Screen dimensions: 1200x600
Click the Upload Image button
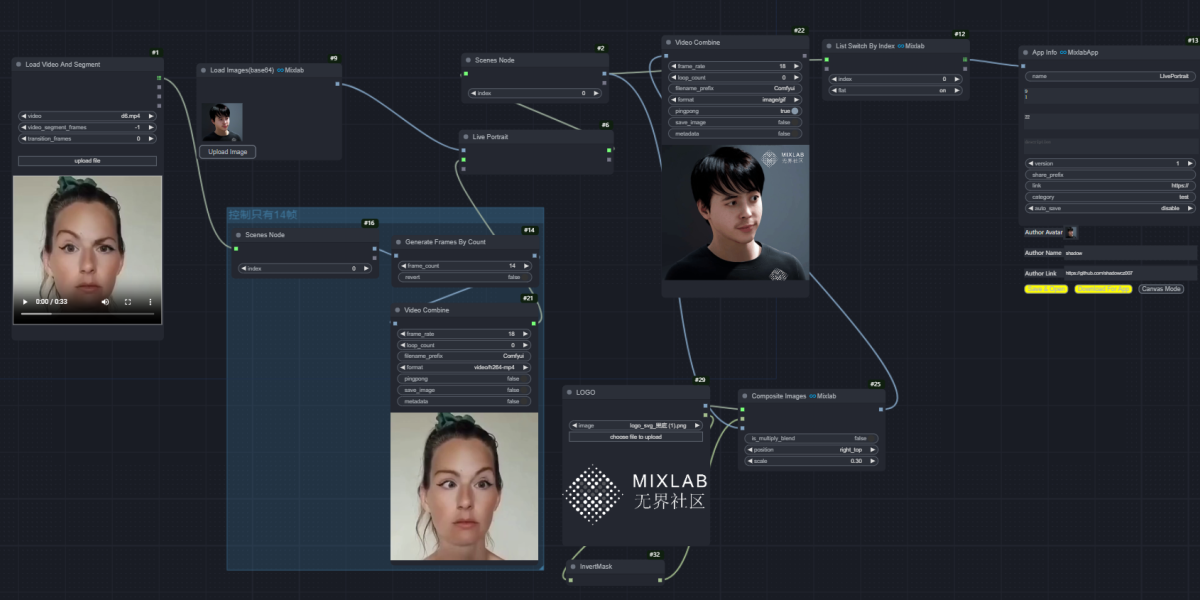[228, 152]
